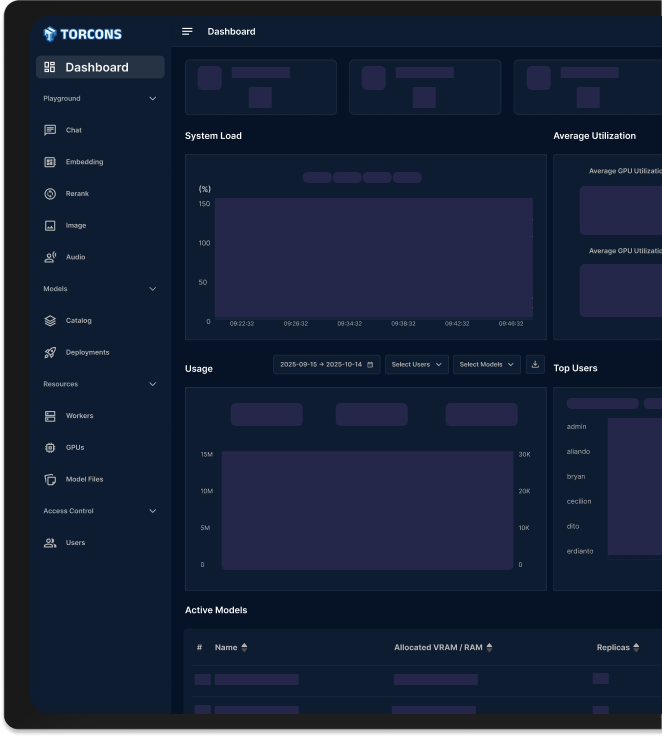662x737 pixels.
Task: Sort by Allocated VRAM / RAM arrows
Action: pos(489,647)
